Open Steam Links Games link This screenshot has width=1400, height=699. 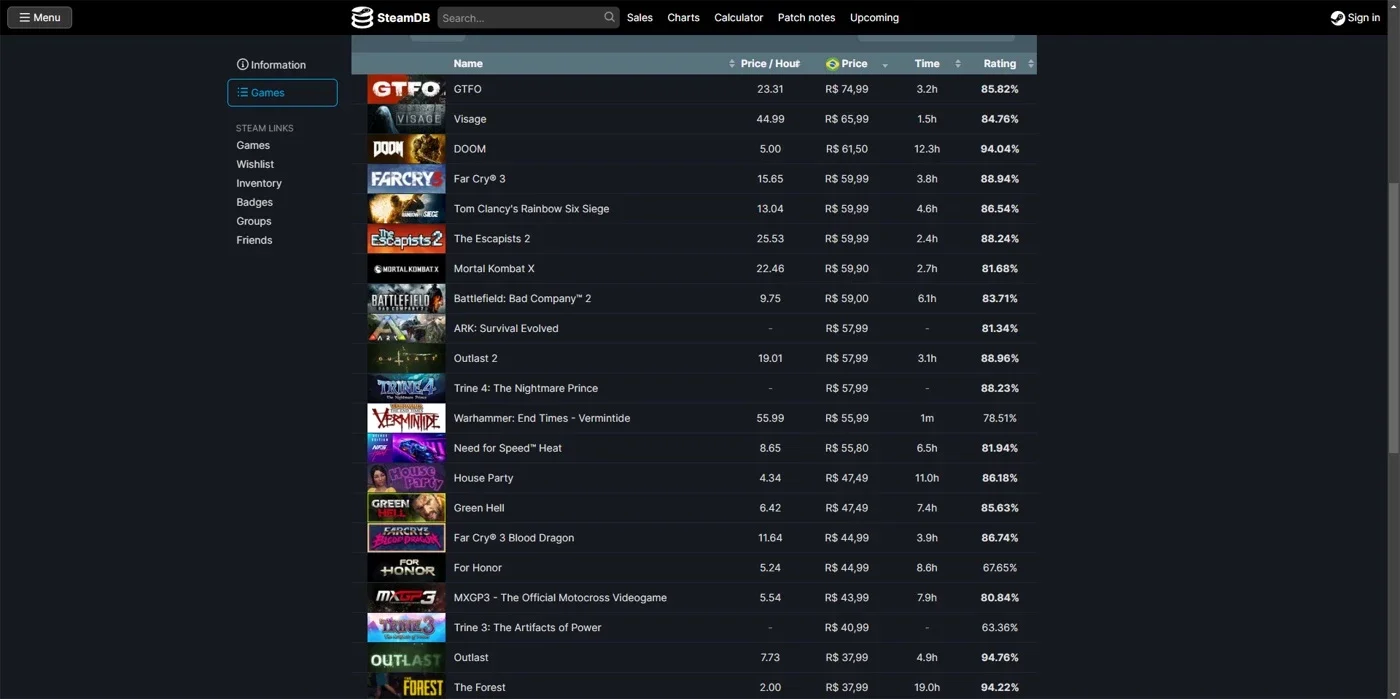[253, 145]
